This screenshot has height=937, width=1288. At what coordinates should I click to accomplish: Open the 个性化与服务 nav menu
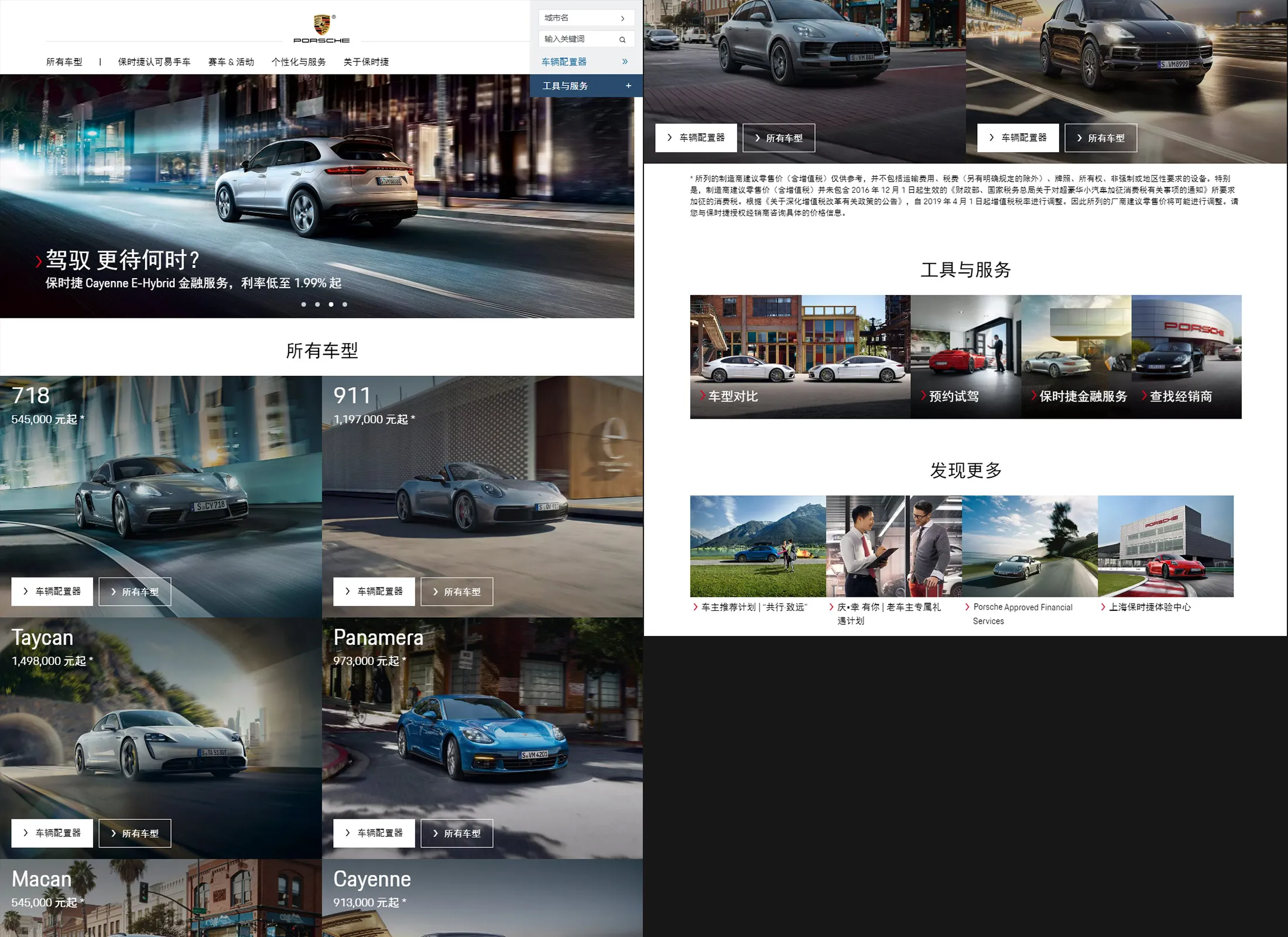point(298,62)
